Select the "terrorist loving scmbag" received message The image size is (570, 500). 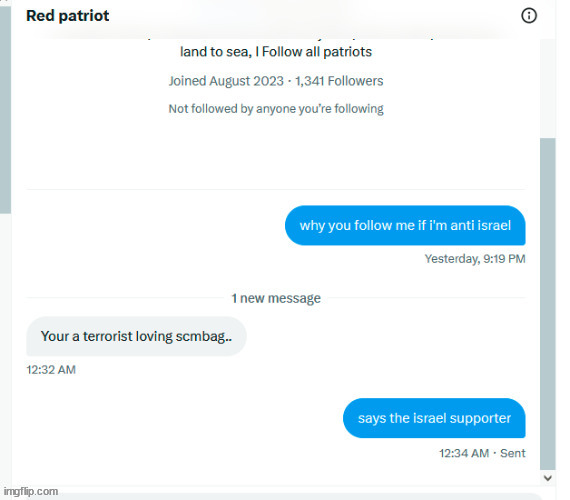pos(136,336)
